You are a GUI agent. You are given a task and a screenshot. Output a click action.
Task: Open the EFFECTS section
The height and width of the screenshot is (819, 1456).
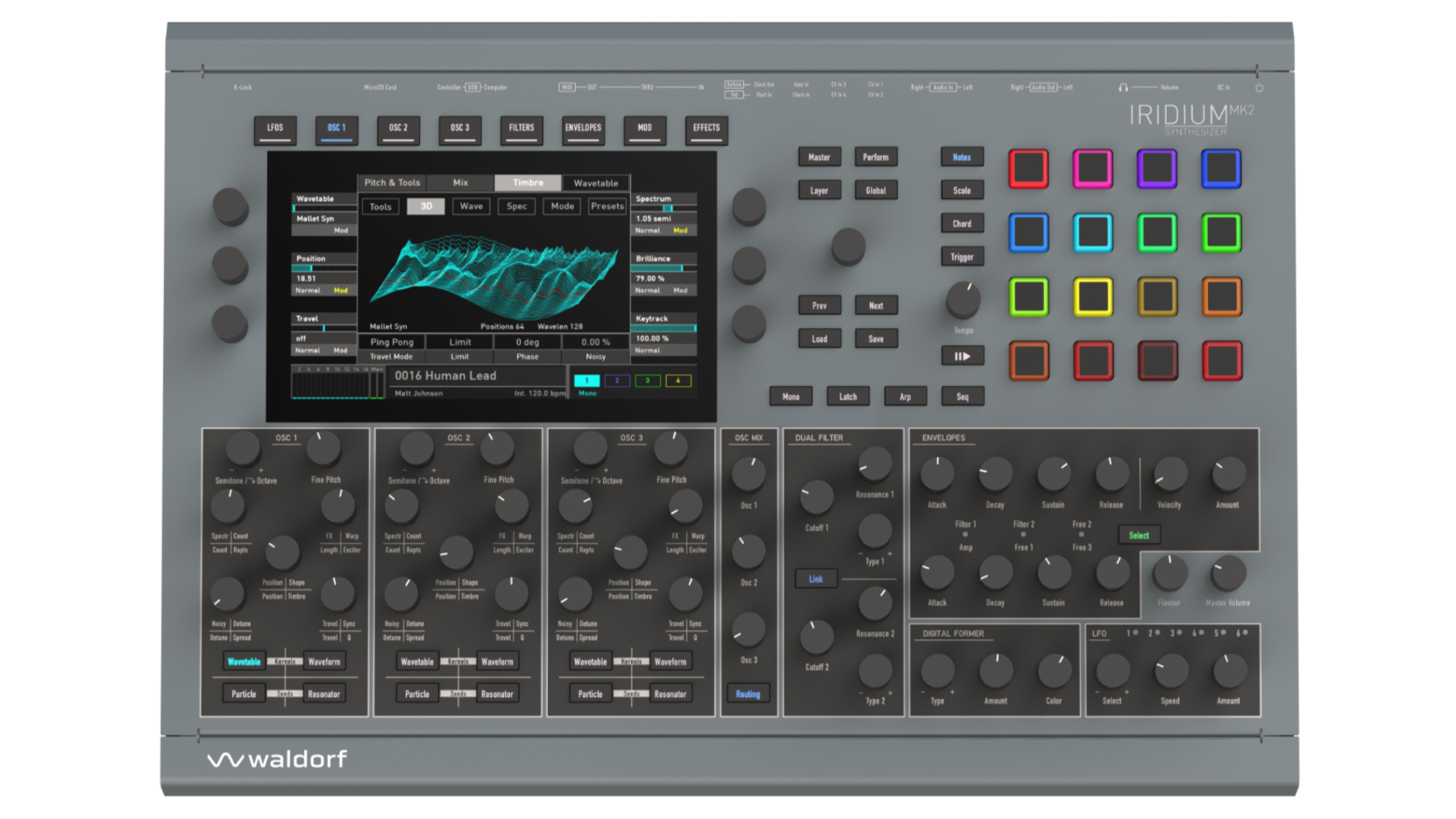coord(706,129)
